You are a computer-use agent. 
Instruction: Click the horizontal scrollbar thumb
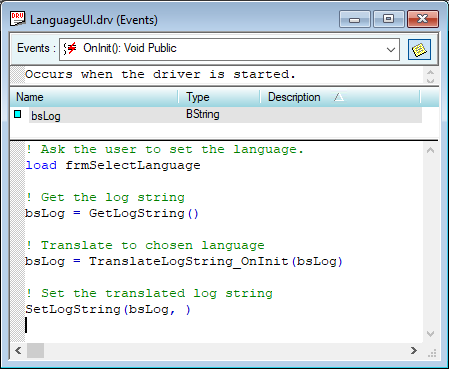pos(35,351)
